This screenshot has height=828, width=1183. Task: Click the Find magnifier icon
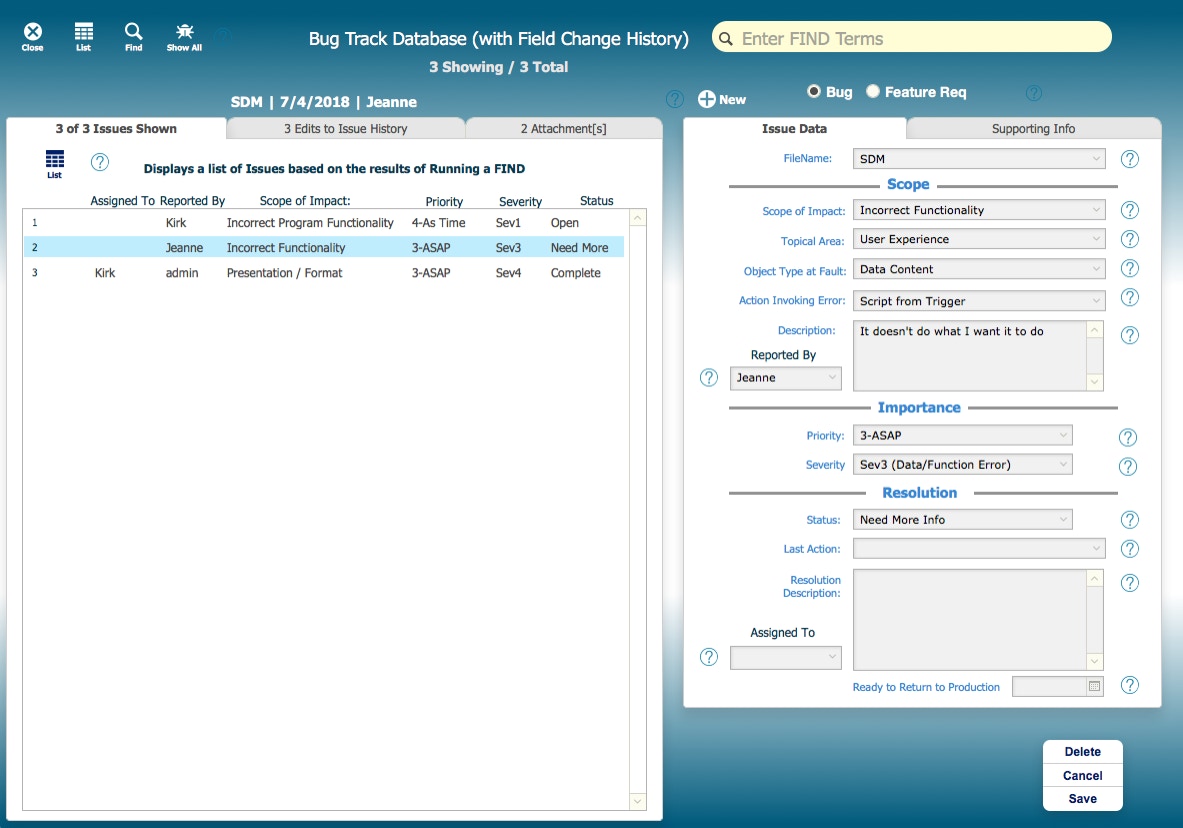tap(133, 33)
